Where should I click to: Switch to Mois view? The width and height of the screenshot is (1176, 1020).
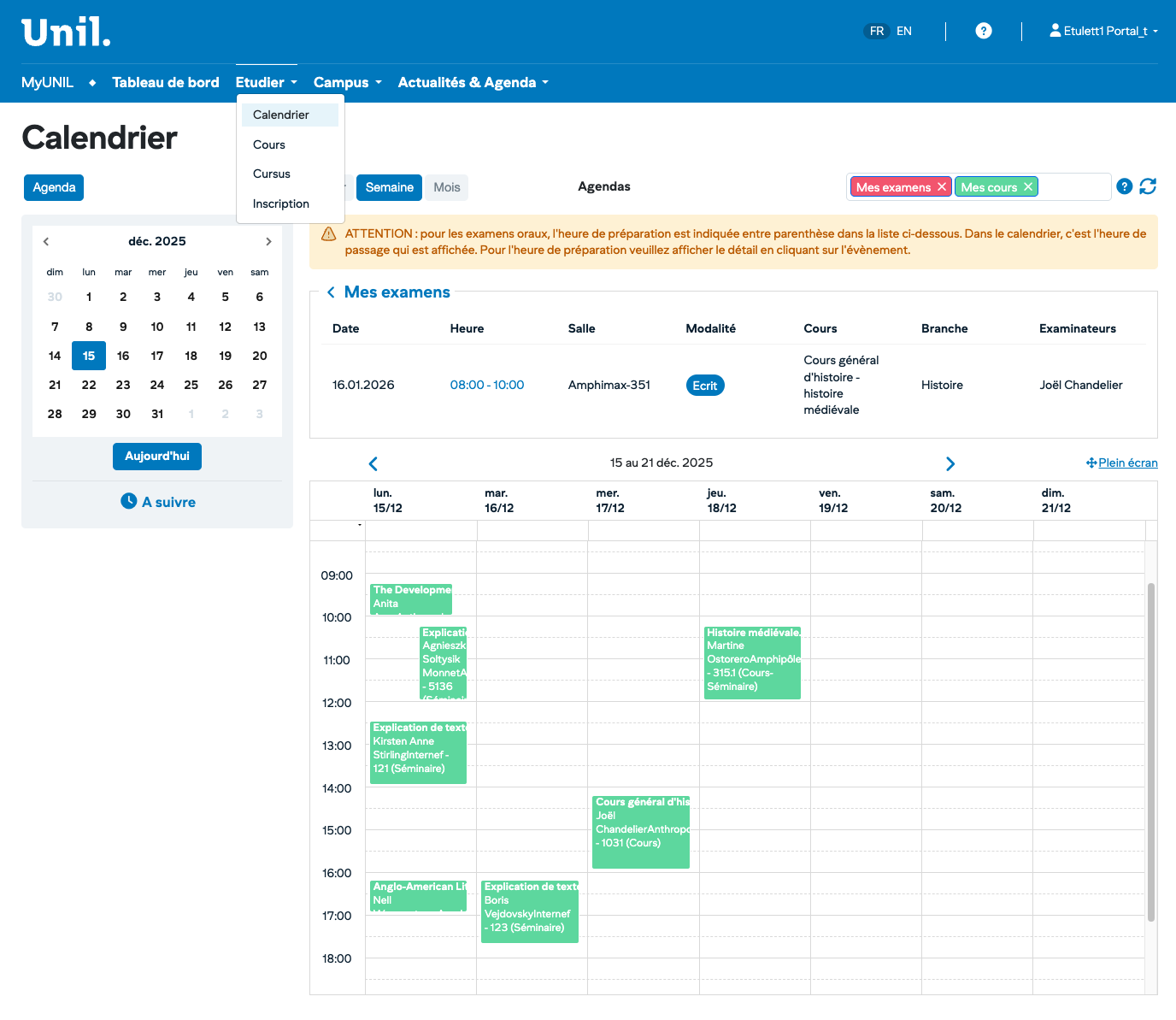click(x=446, y=187)
